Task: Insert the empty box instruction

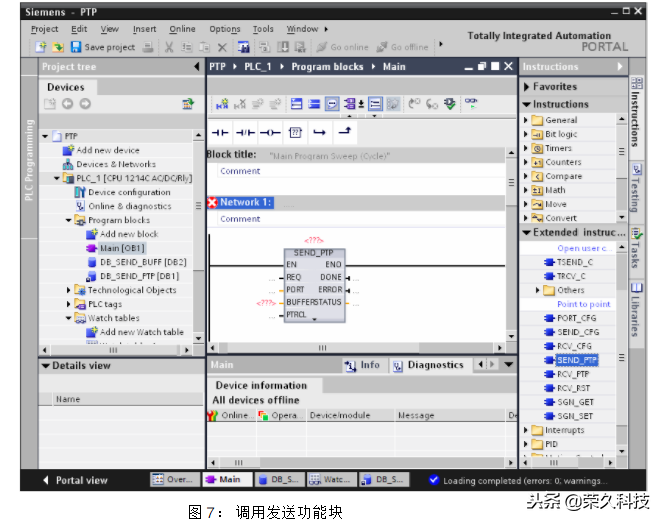Action: click(295, 133)
